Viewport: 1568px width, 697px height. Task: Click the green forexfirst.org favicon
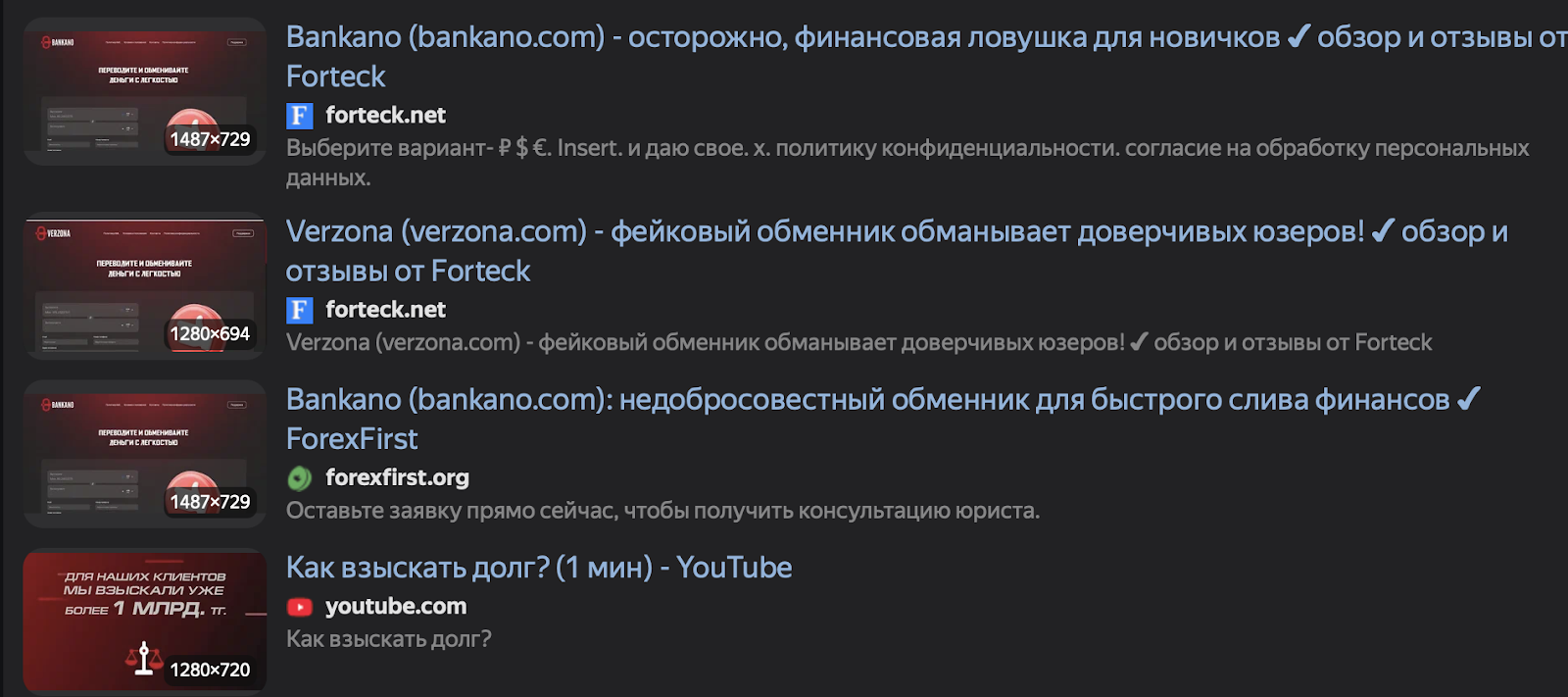tap(299, 477)
